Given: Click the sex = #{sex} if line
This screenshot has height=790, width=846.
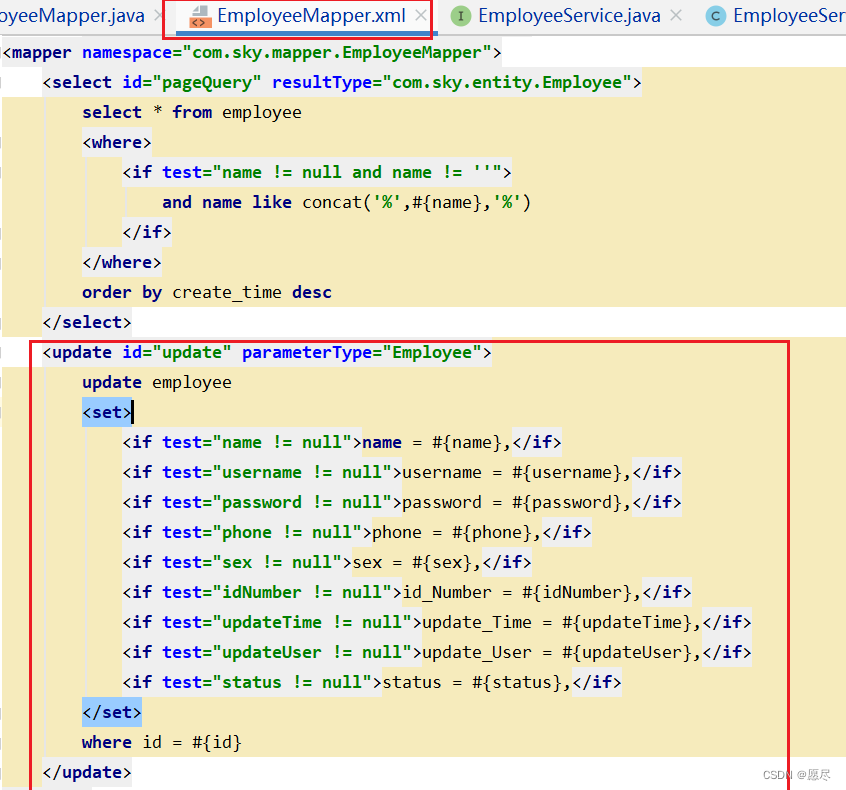Looking at the screenshot, I should pyautogui.click(x=326, y=562).
